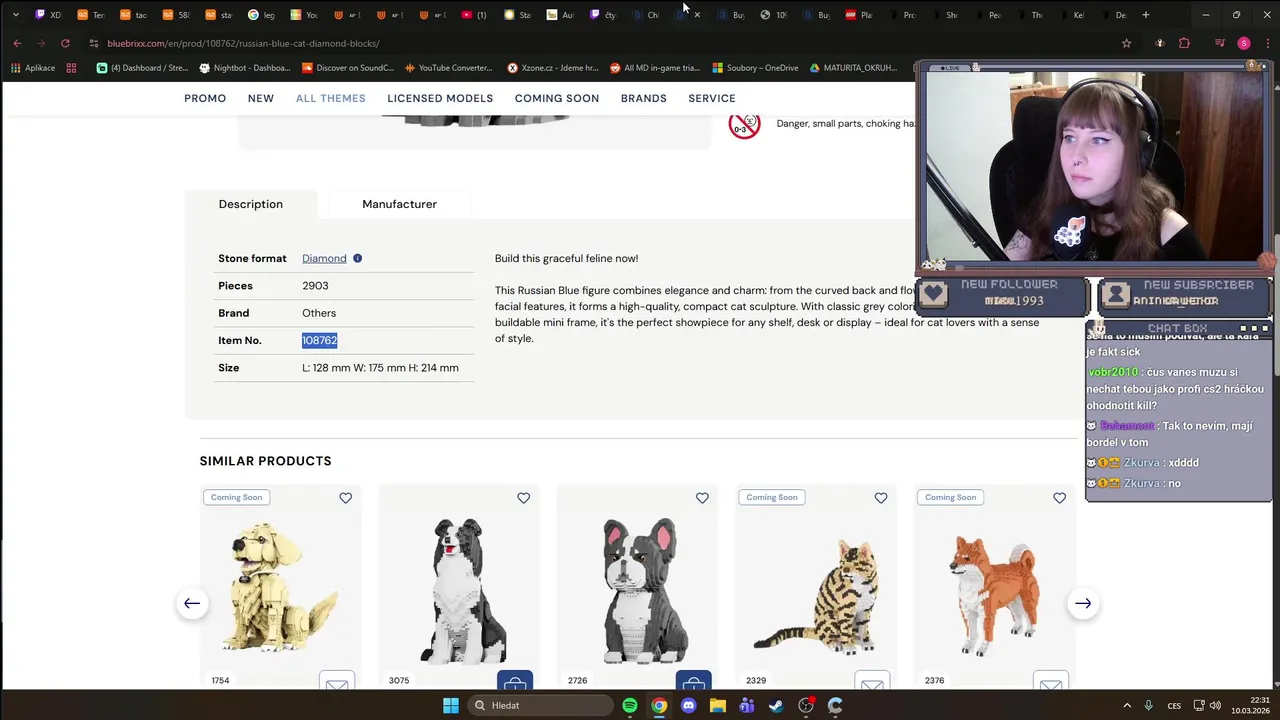Add French bulldog product to wishlist
Viewport: 1280px width, 720px height.
(x=702, y=498)
